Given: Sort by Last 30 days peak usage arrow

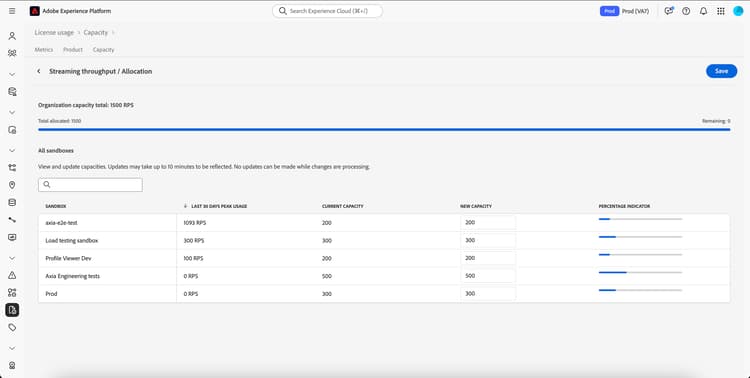Looking at the screenshot, I should [185, 206].
